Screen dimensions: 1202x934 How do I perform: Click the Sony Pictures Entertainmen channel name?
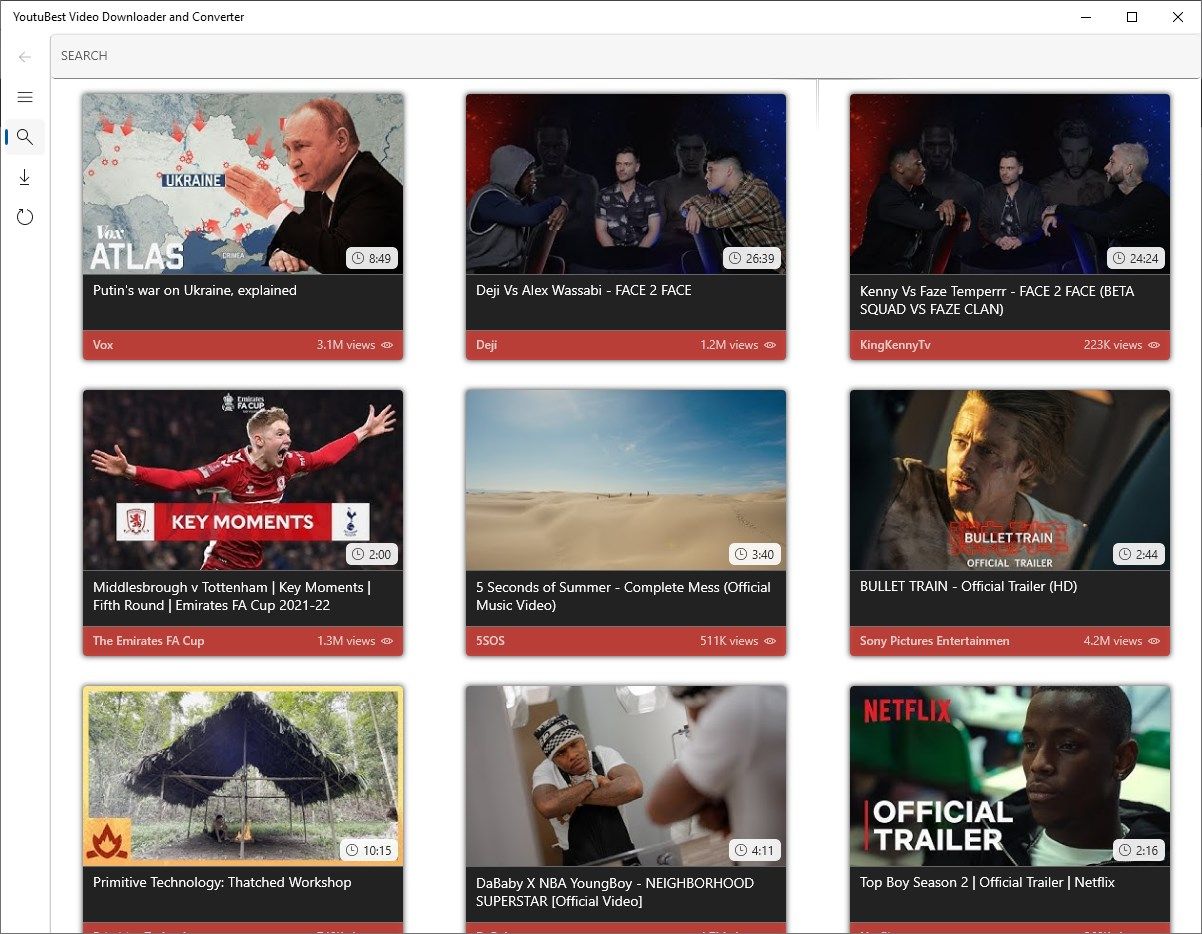(935, 641)
